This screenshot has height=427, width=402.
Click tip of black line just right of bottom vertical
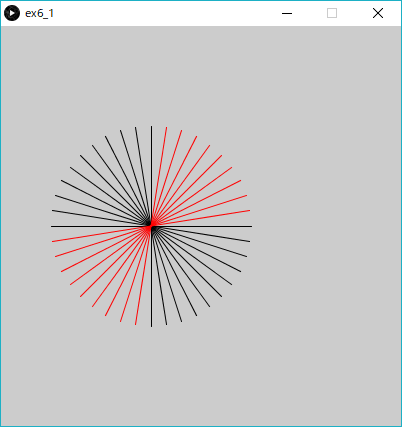[x=167, y=324]
